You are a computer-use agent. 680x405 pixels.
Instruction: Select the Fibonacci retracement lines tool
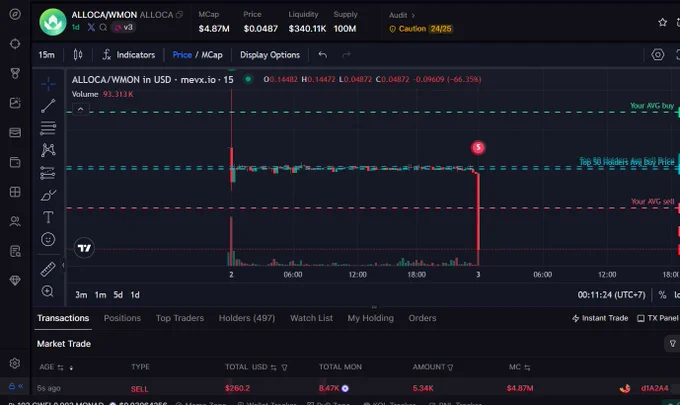point(48,128)
